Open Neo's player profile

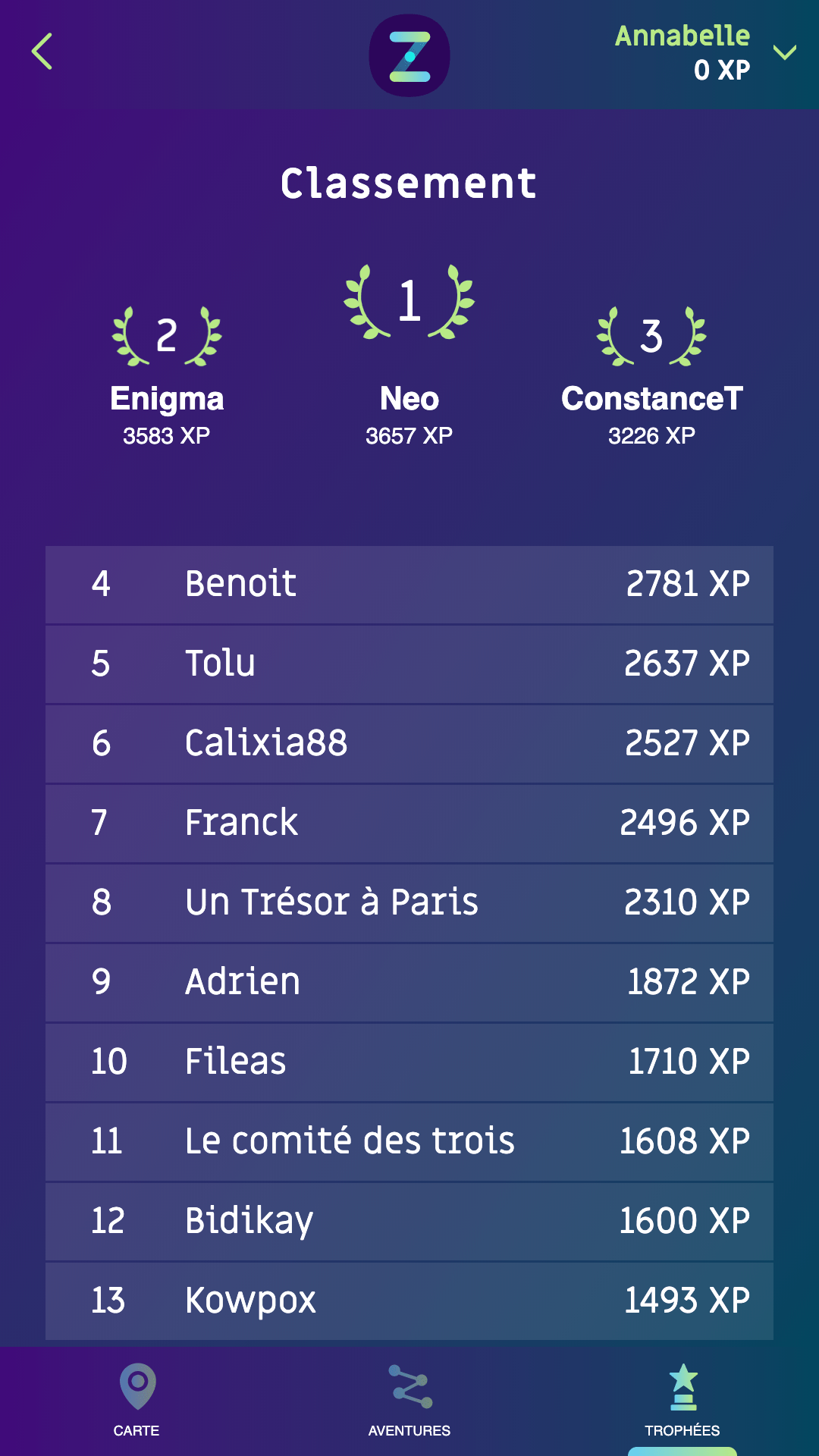pyautogui.click(x=409, y=399)
